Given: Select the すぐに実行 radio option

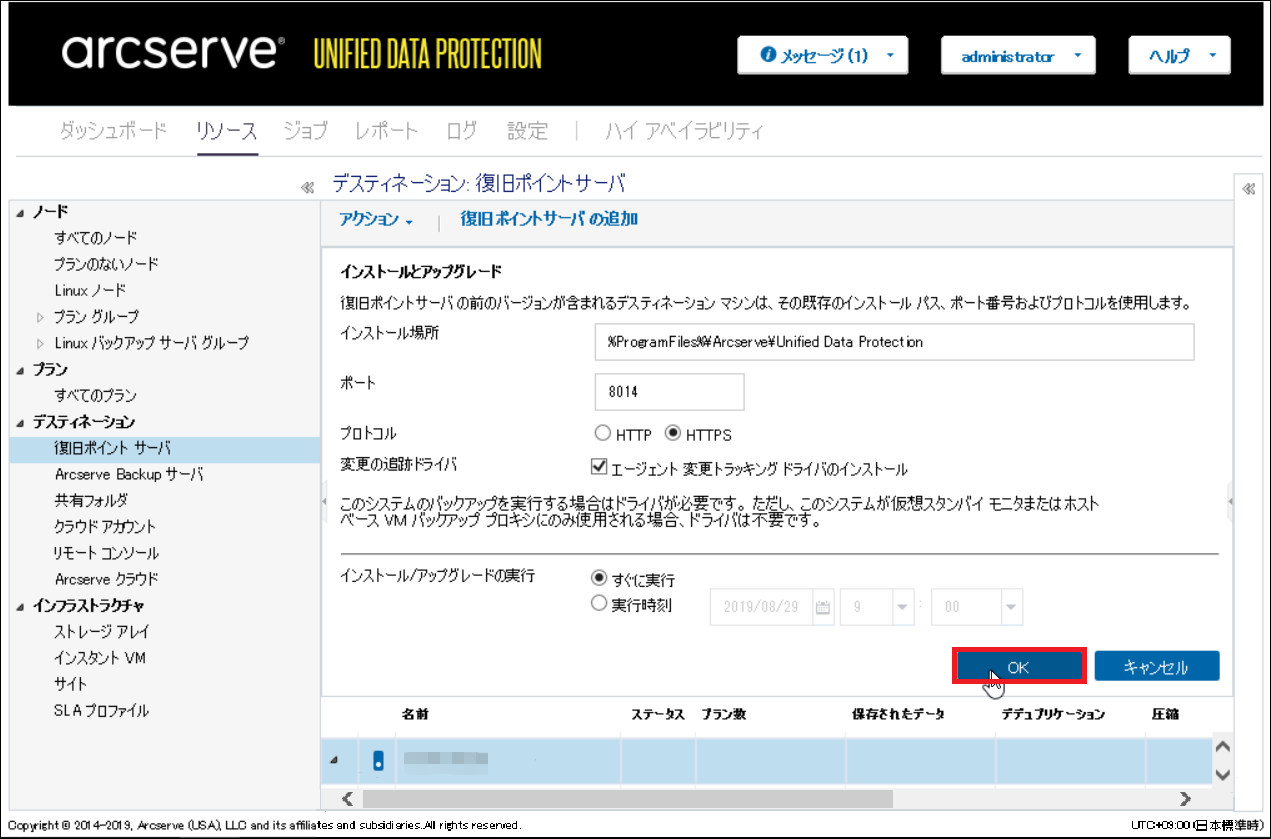Looking at the screenshot, I should [600, 578].
